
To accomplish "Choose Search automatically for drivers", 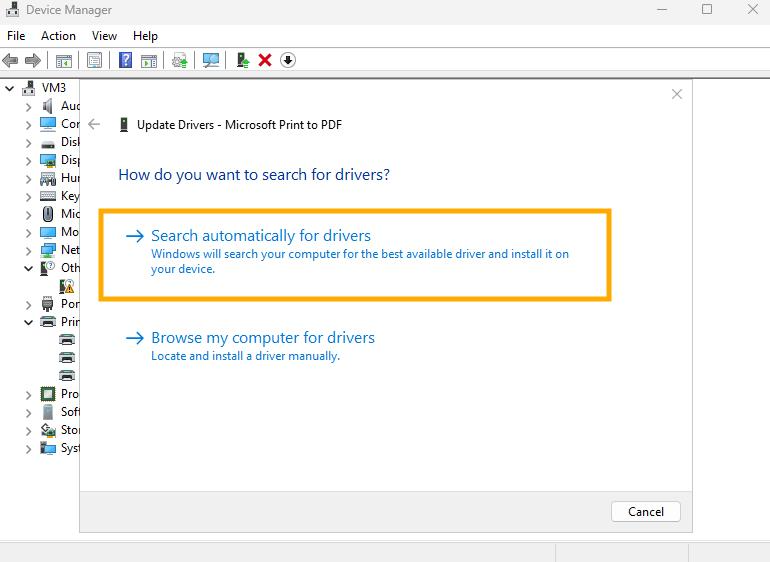I will (355, 254).
